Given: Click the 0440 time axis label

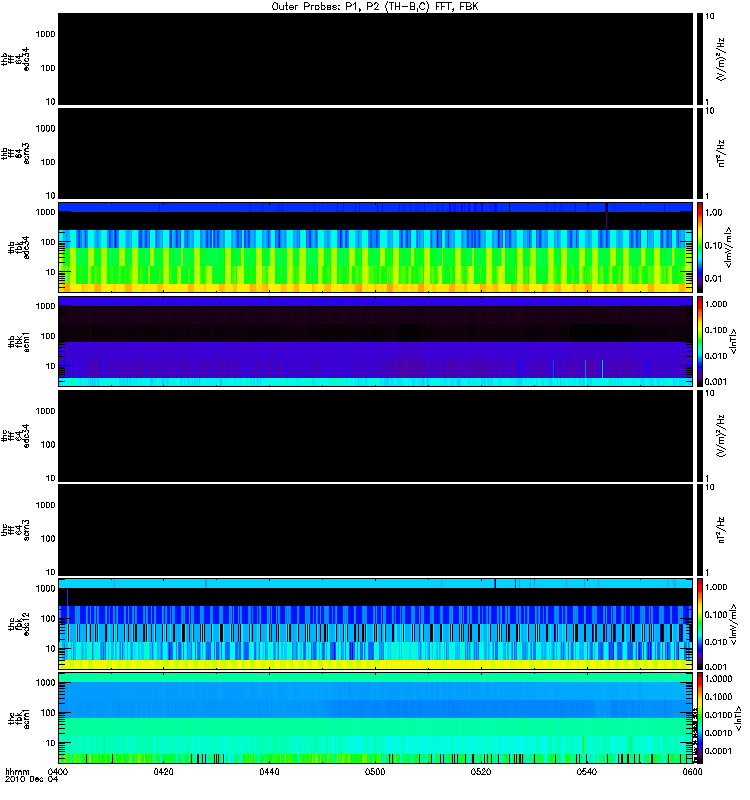Looking at the screenshot, I should (269, 771).
